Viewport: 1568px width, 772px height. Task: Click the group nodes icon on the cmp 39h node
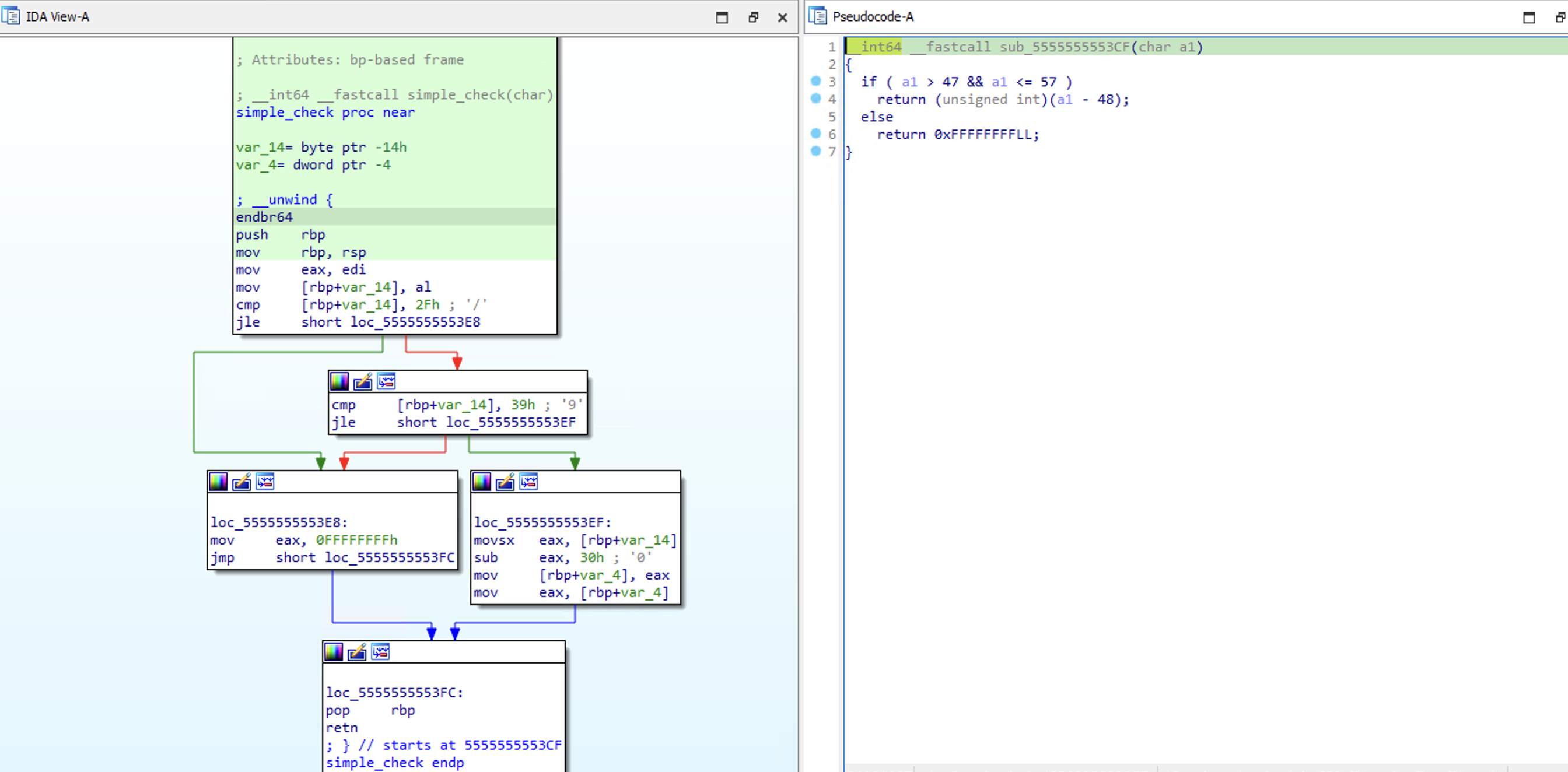[387, 381]
